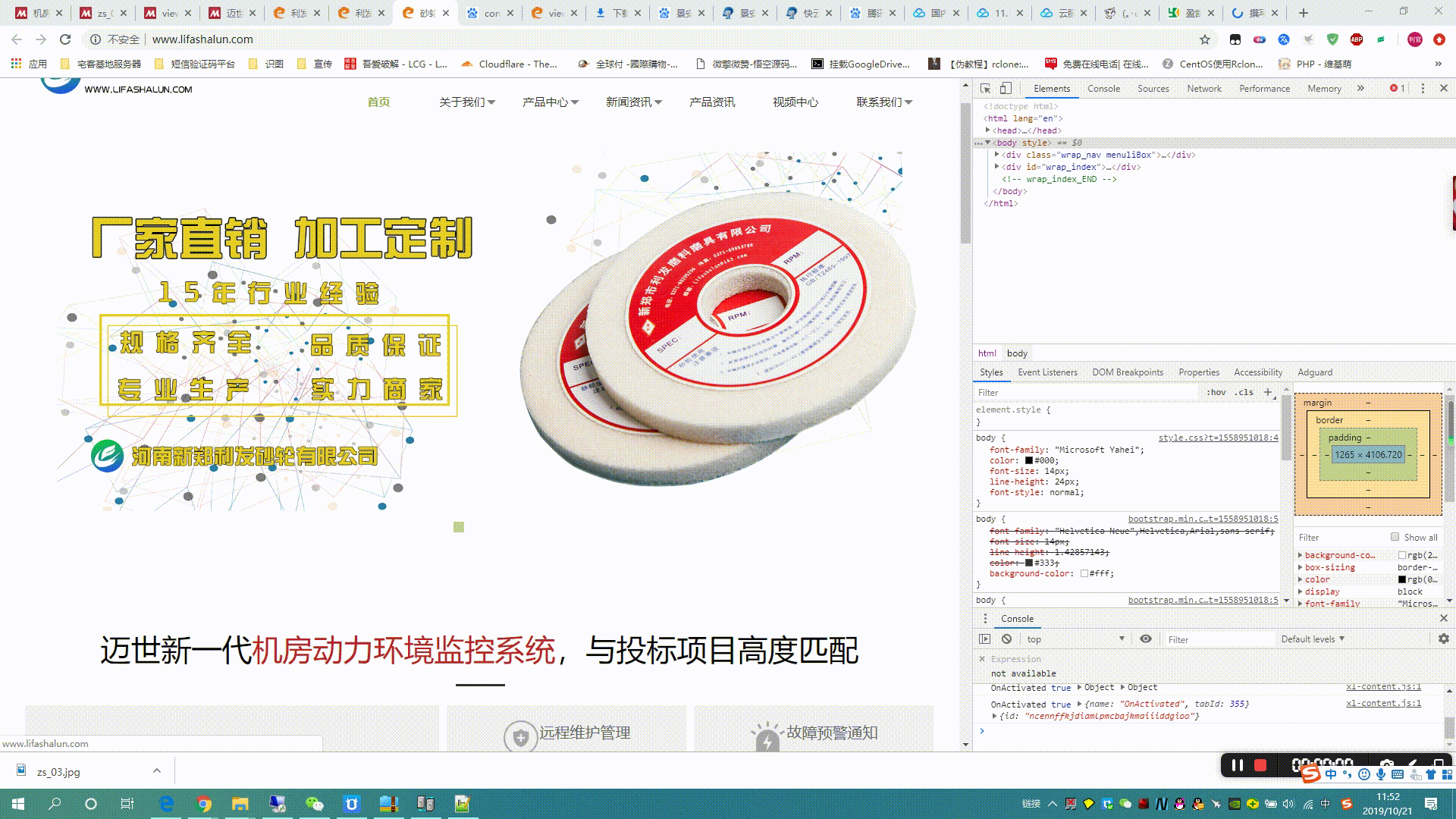Collapse the body element node
Viewport: 1456px width, 819px height.
point(988,143)
